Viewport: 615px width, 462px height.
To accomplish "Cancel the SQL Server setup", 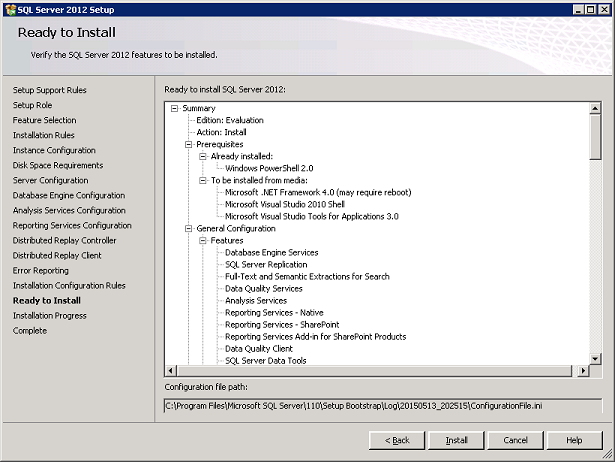I will pos(515,440).
